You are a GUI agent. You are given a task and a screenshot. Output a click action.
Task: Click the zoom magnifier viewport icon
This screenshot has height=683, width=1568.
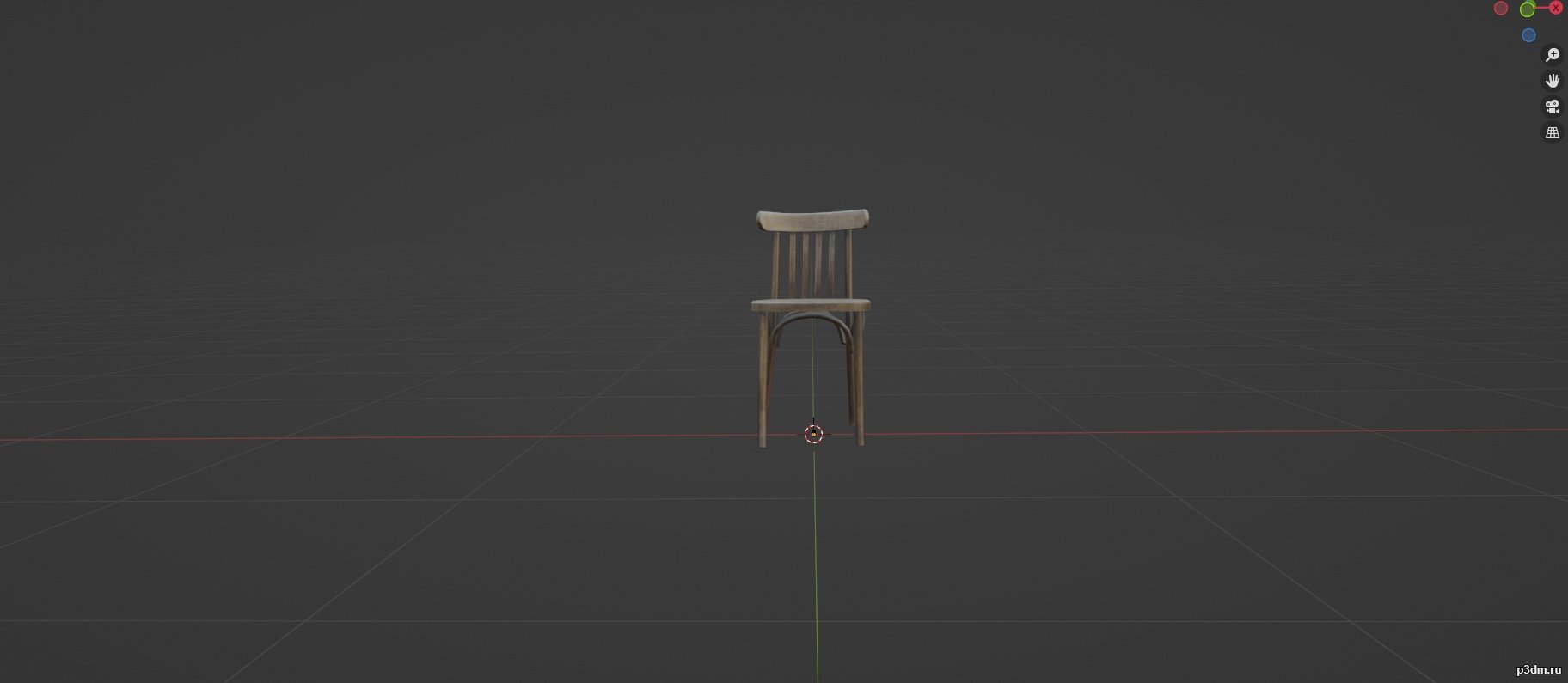(x=1553, y=55)
